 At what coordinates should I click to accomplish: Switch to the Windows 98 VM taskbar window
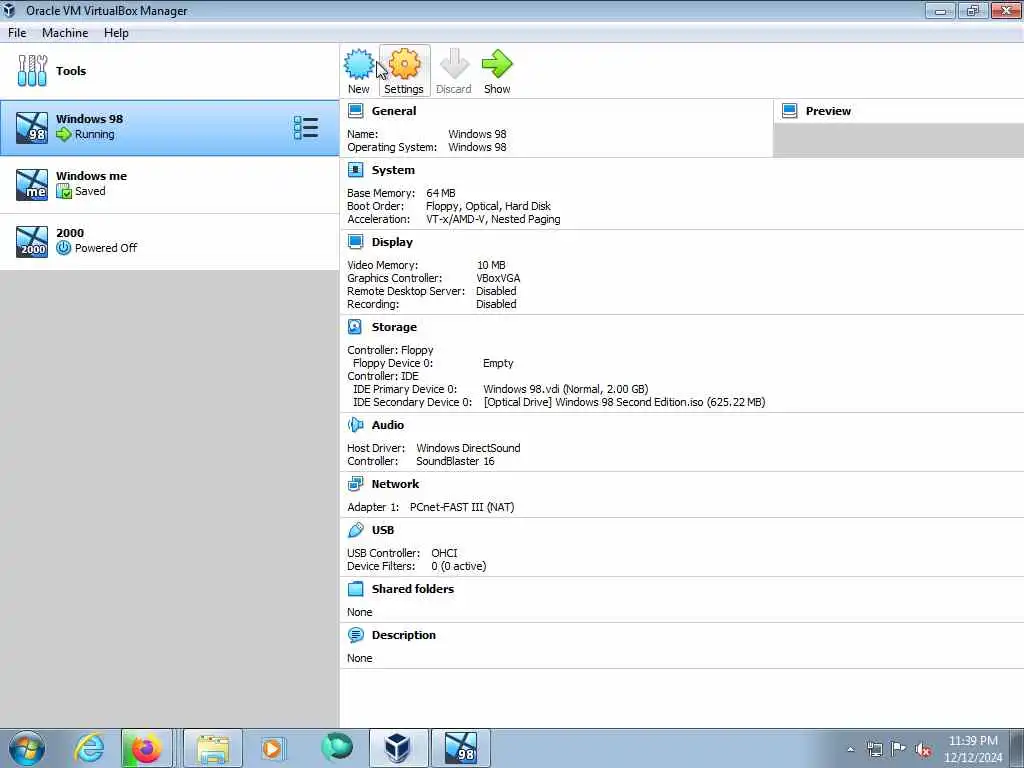coord(460,748)
